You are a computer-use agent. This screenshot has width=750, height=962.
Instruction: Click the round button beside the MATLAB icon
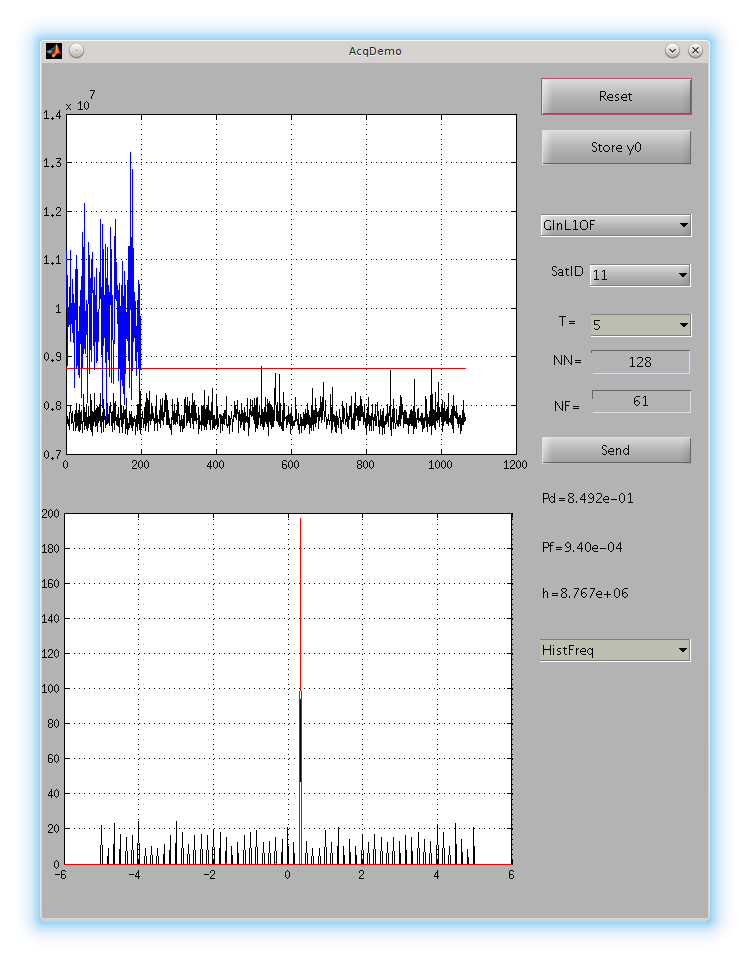point(77,50)
